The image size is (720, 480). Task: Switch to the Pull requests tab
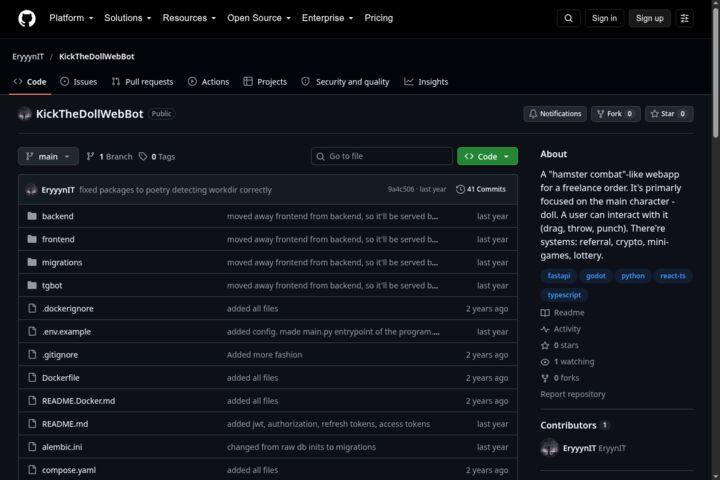click(142, 82)
